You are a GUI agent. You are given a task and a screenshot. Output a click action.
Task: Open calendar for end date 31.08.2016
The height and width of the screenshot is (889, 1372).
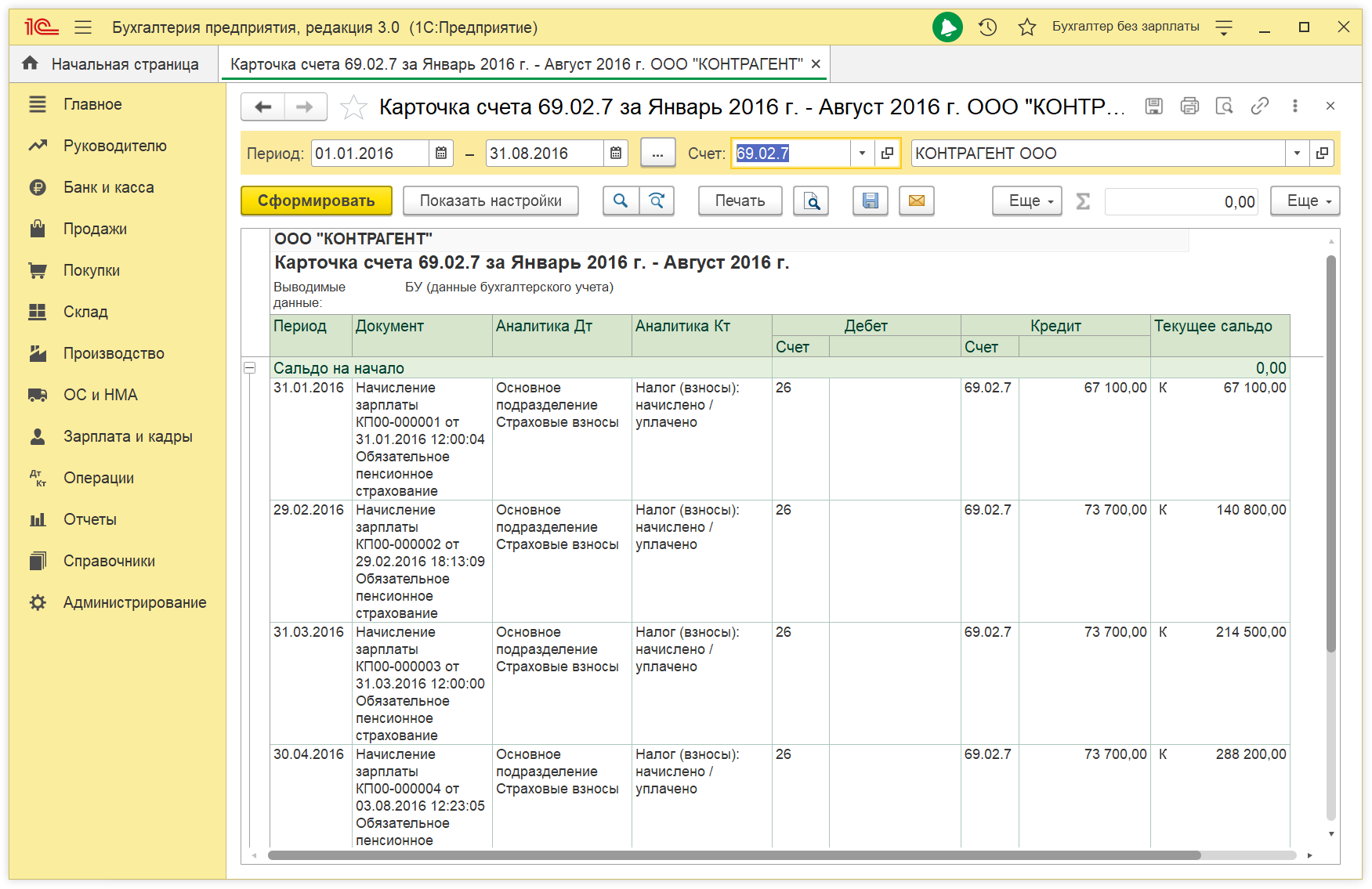click(x=616, y=154)
